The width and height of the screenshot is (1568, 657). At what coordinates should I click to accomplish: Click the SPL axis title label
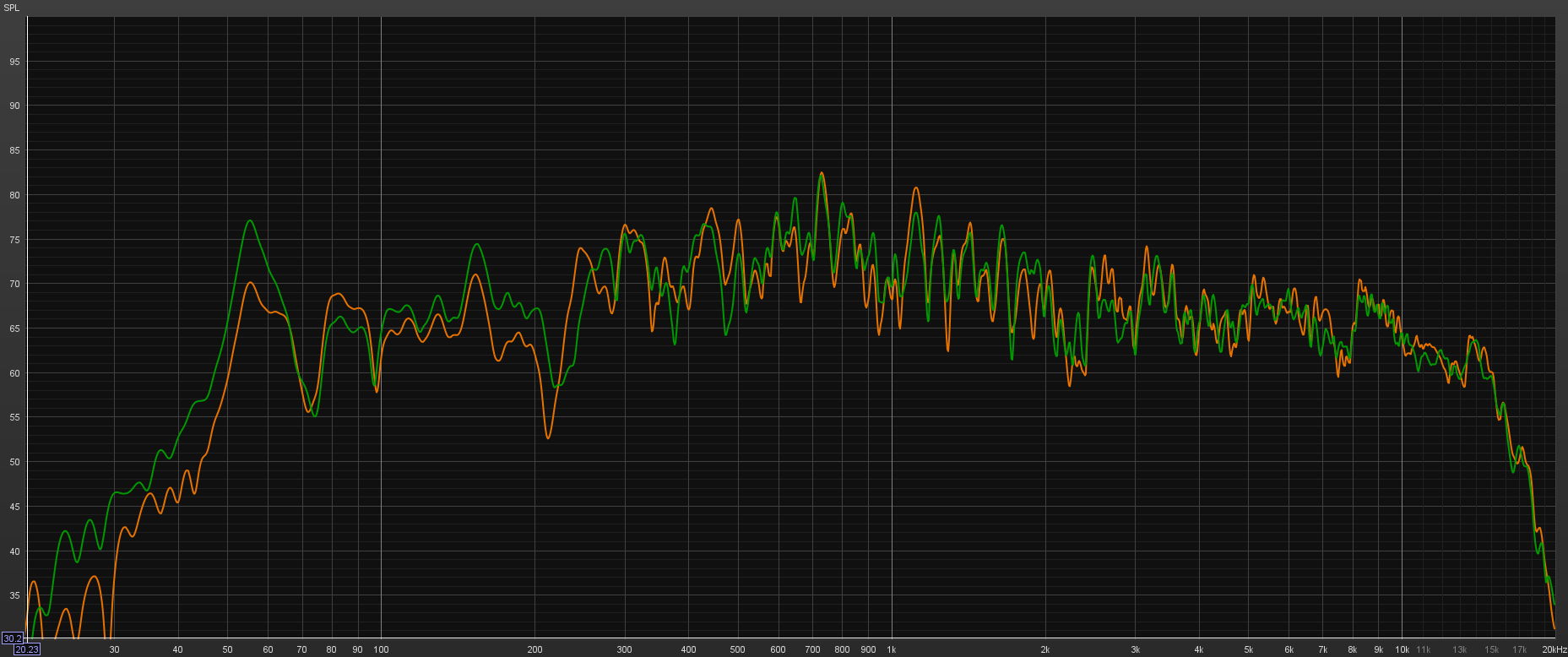point(11,8)
